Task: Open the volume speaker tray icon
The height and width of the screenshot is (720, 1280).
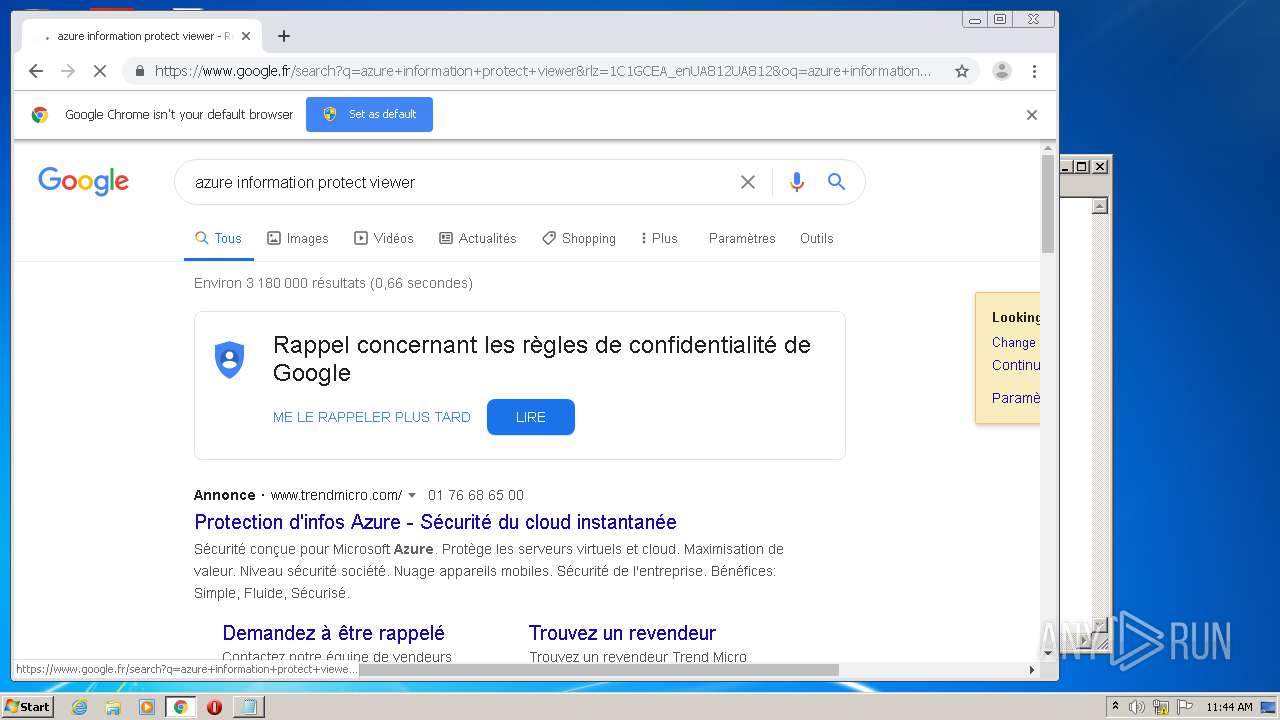Action: (x=1137, y=707)
